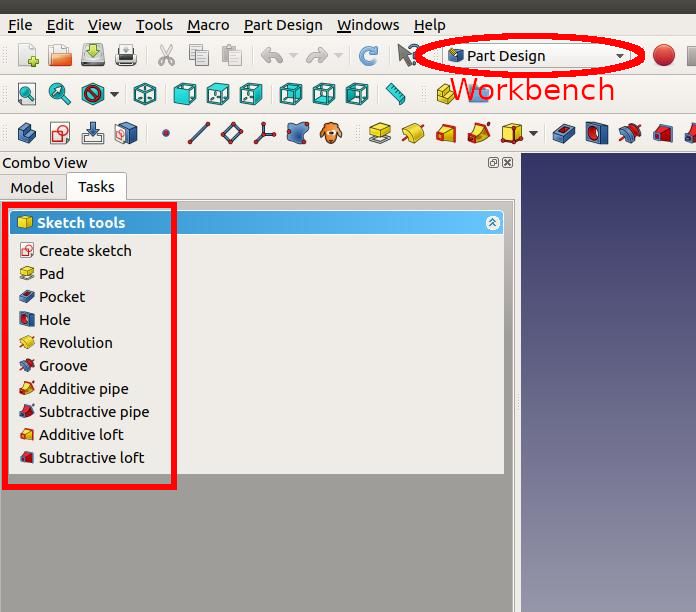Click the Redo arrow
696x612 pixels.
(x=317, y=56)
